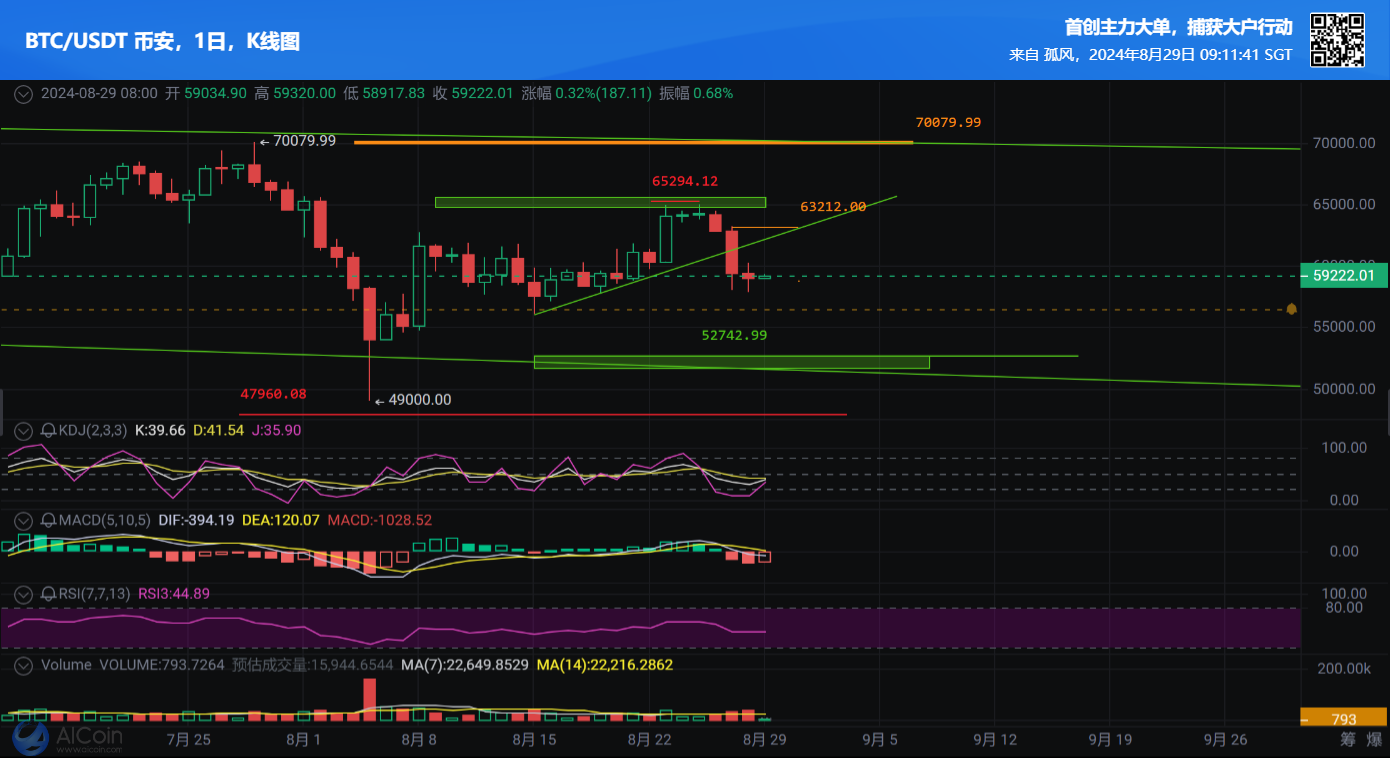This screenshot has width=1390, height=758.
Task: Collapse the Volume indicator panel
Action: click(x=23, y=665)
